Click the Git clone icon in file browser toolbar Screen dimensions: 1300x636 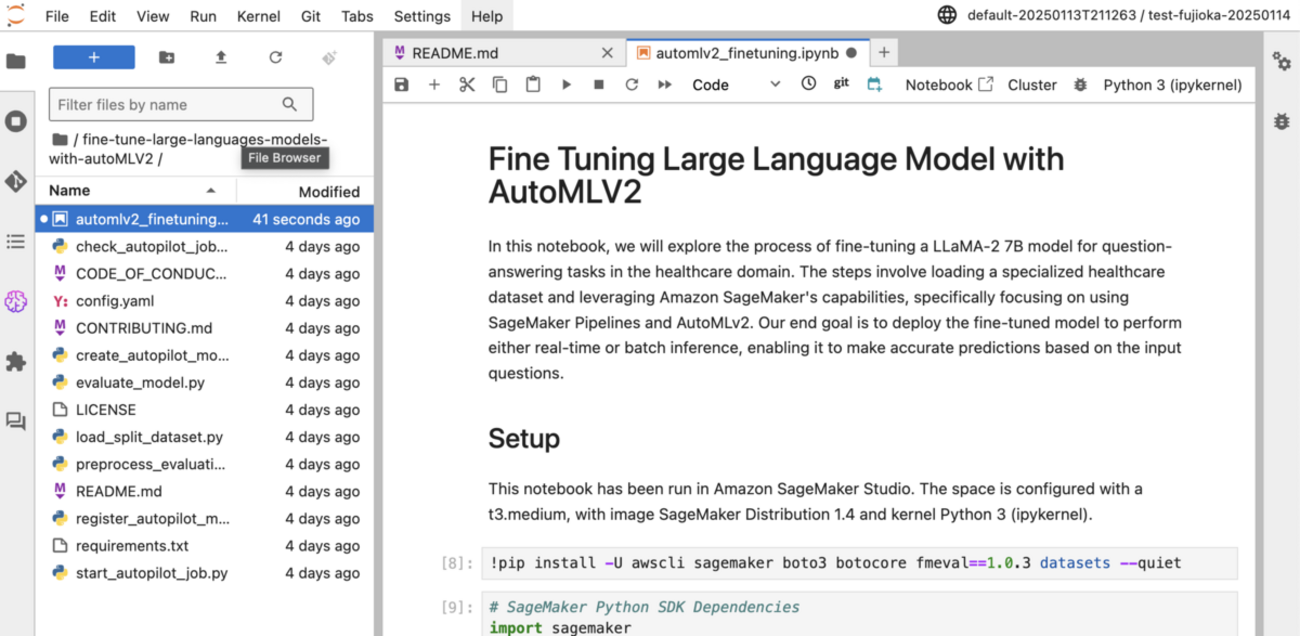(330, 58)
